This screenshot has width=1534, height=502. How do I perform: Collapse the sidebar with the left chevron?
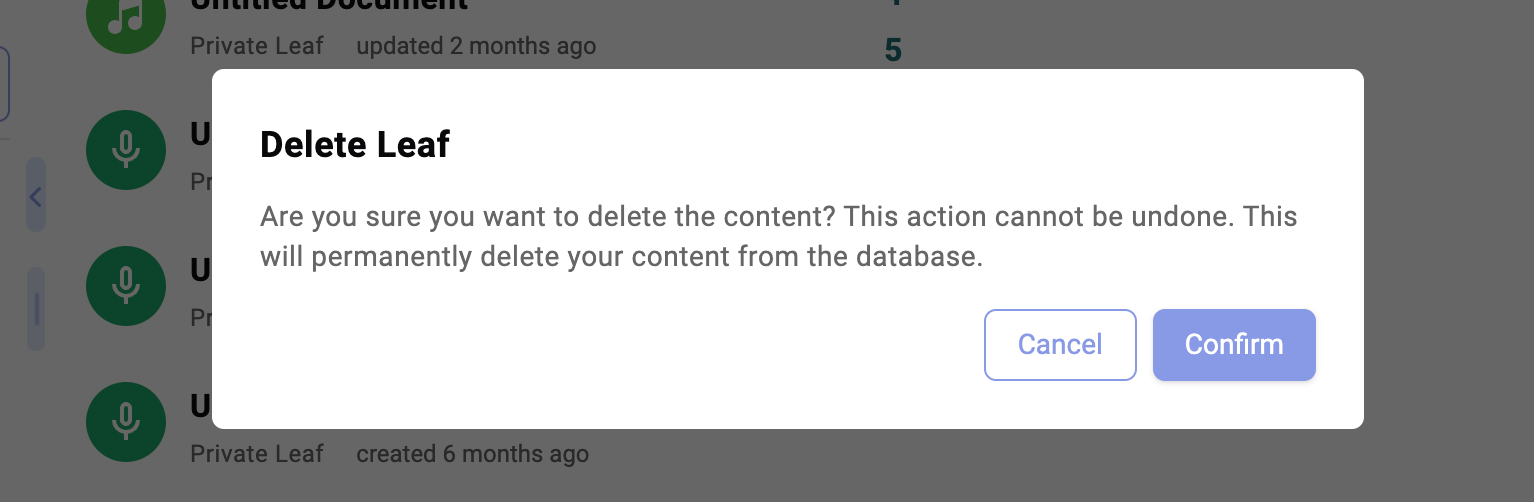click(36, 196)
